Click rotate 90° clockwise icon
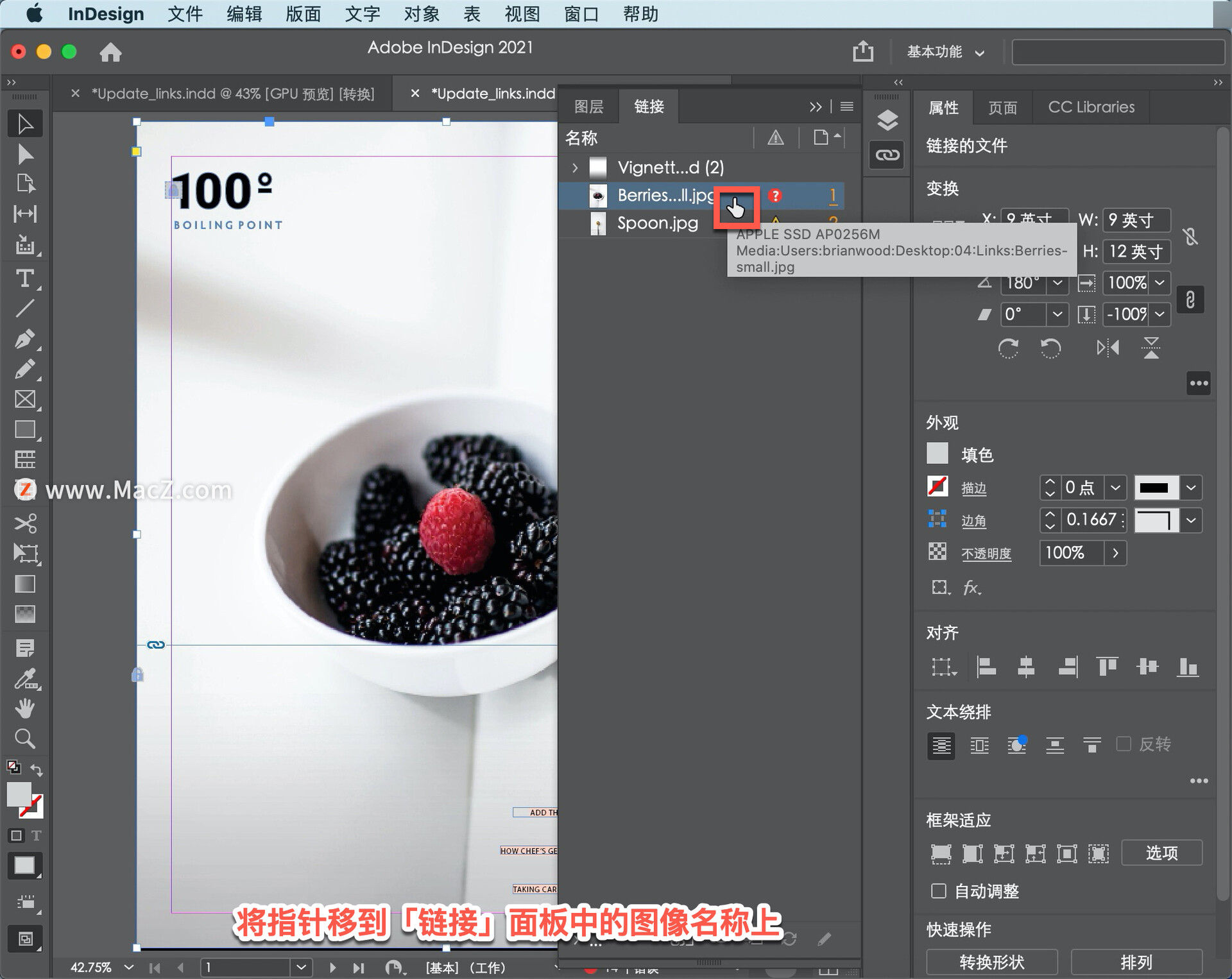The image size is (1232, 979). (1008, 348)
